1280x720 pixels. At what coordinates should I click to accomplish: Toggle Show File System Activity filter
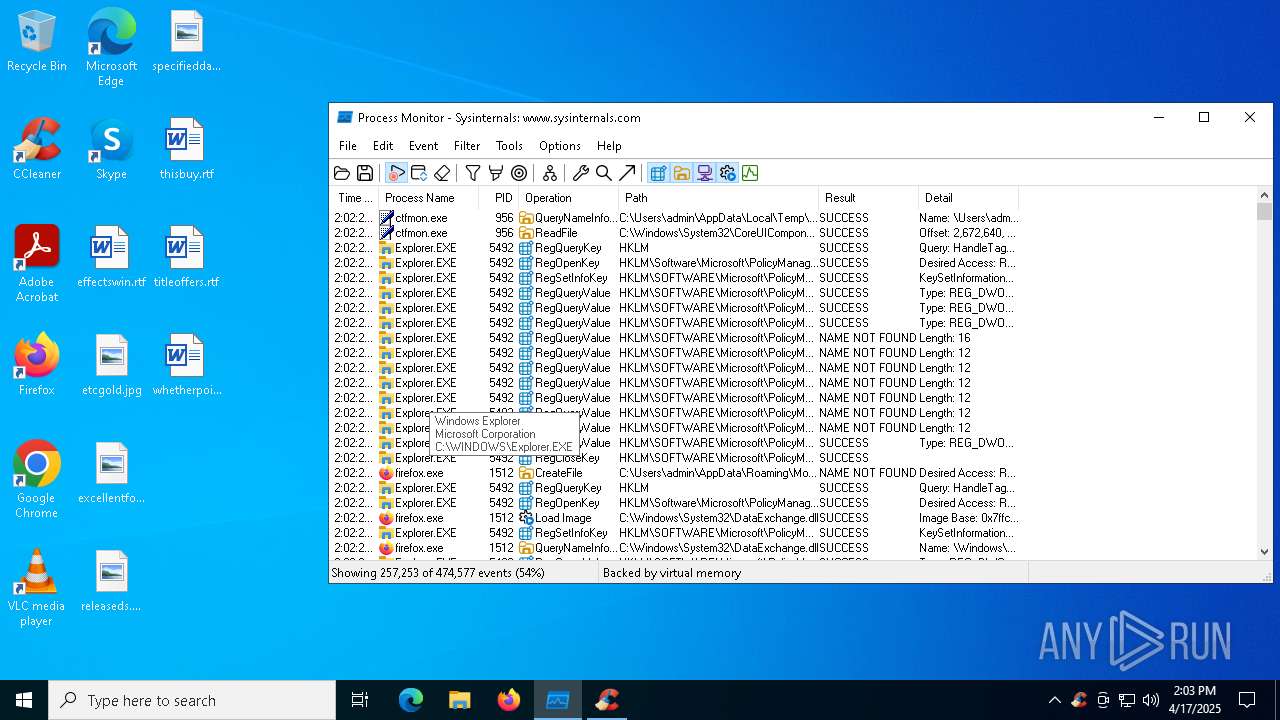click(681, 173)
